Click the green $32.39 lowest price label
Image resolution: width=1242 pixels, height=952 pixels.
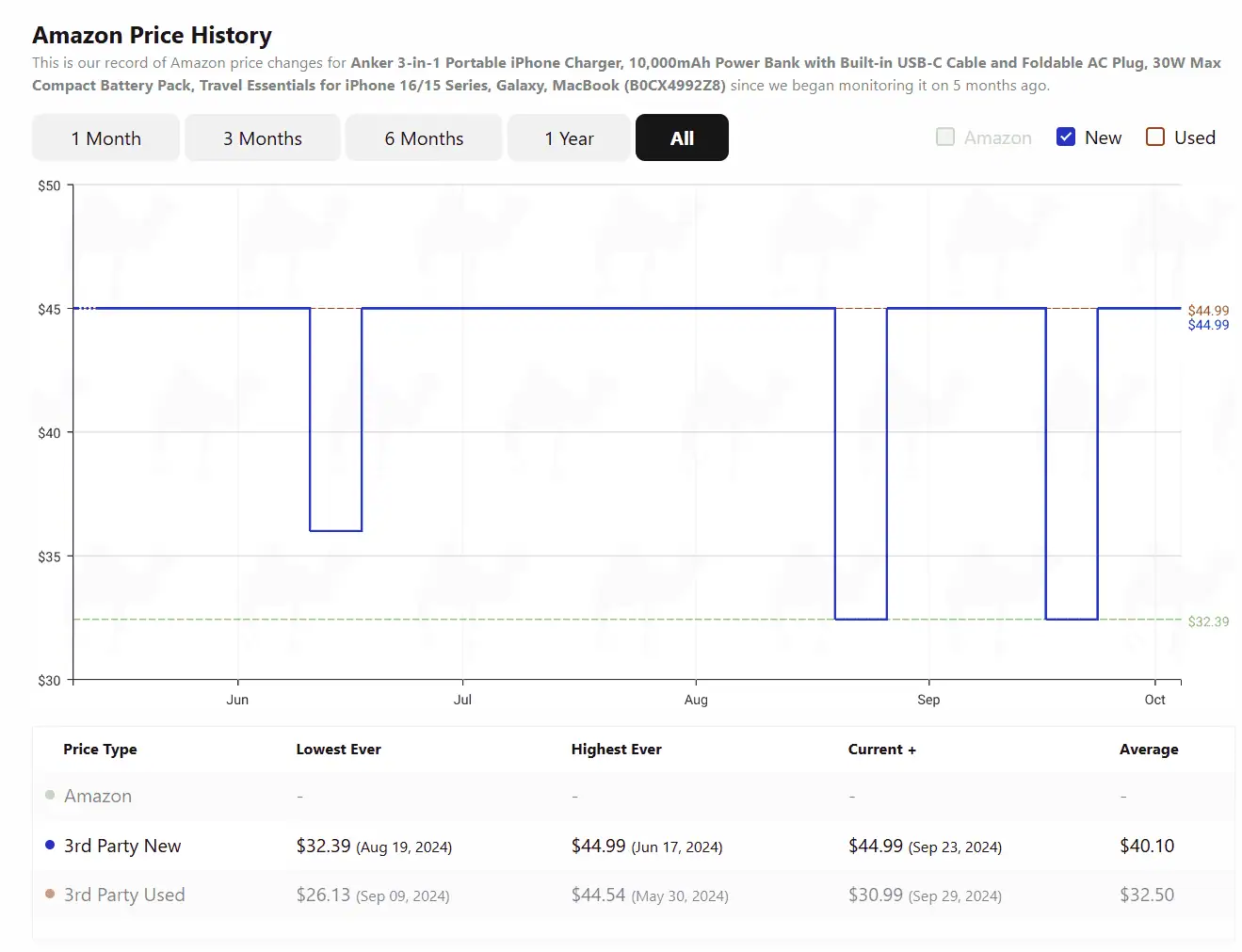point(1208,621)
